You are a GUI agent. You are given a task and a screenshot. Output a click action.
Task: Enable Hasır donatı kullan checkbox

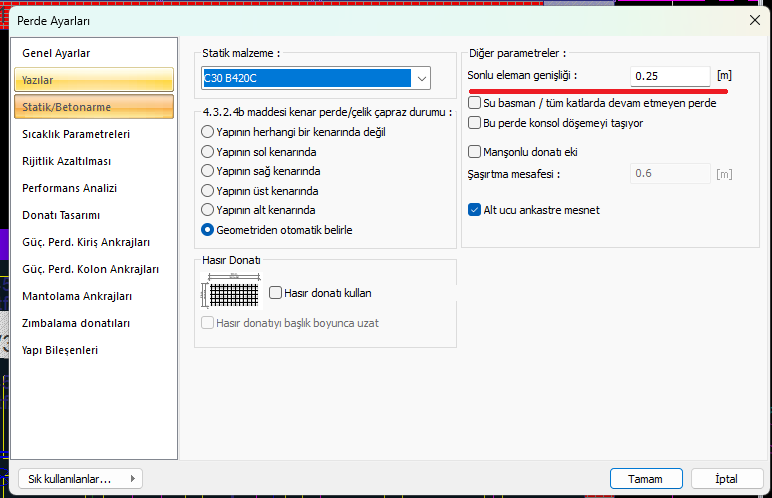click(276, 293)
